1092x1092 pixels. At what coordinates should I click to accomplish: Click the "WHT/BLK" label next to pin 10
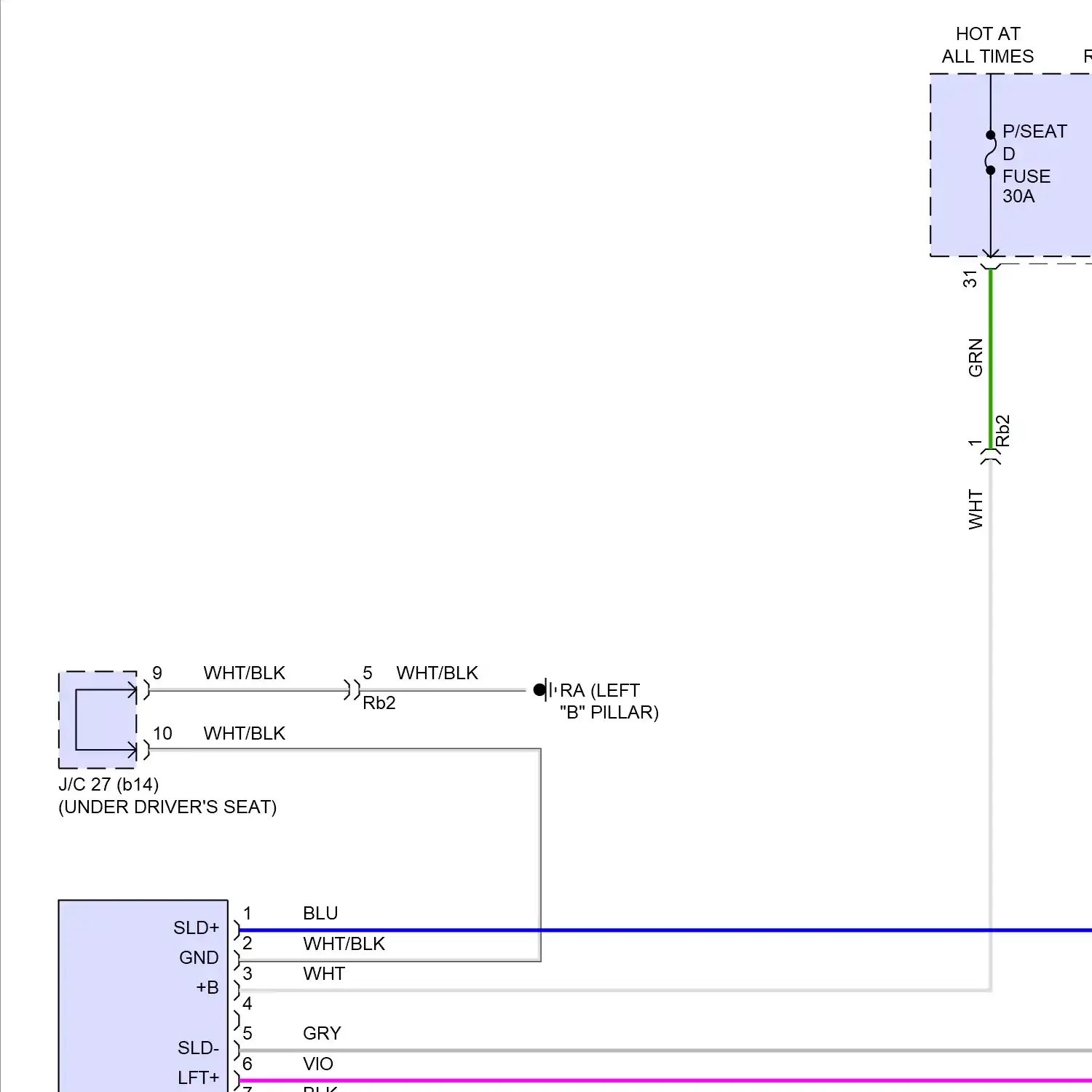pyautogui.click(x=245, y=733)
